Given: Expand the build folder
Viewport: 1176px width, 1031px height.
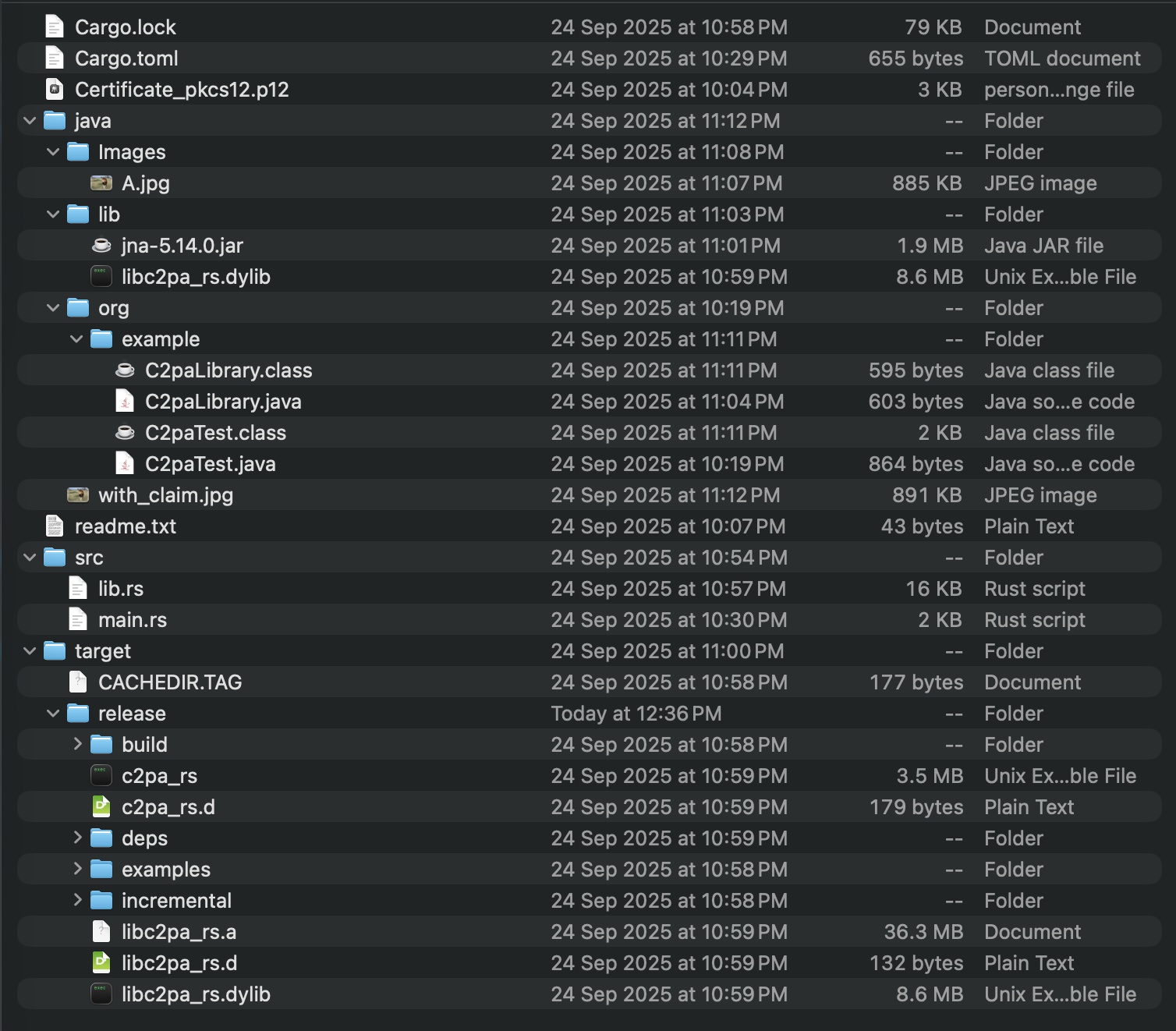Looking at the screenshot, I should (77, 745).
